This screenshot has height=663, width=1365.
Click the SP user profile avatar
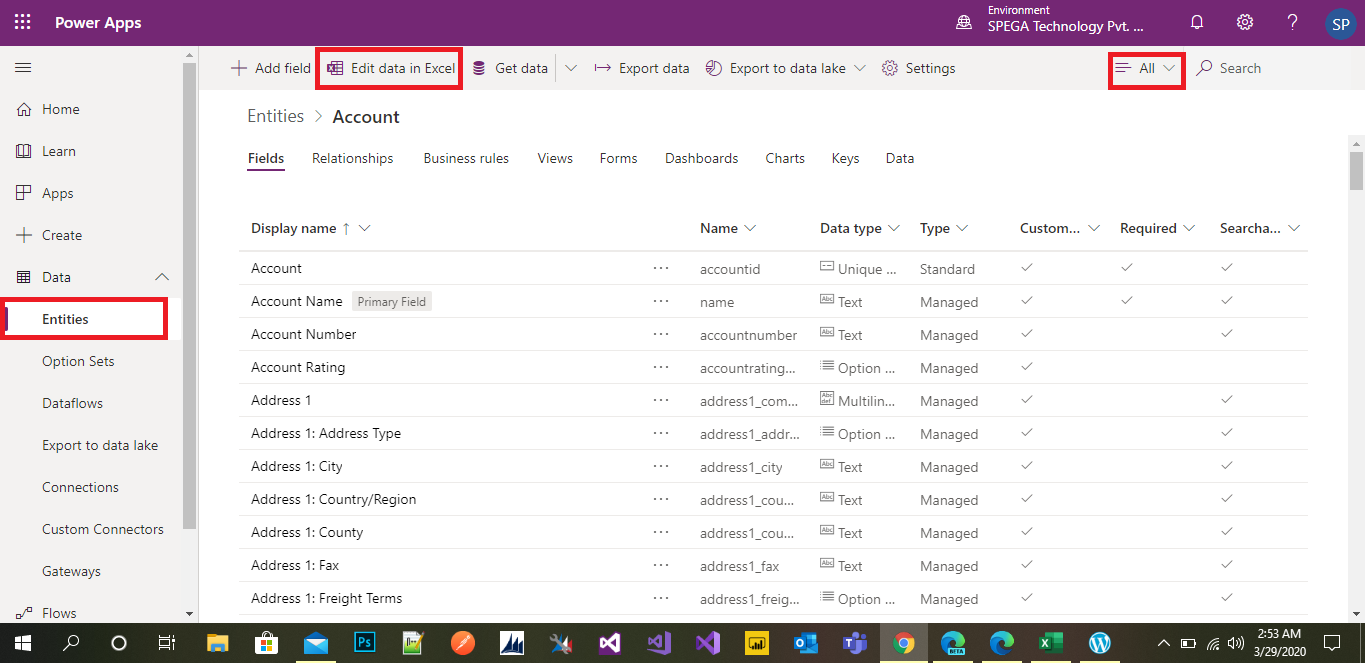1340,24
